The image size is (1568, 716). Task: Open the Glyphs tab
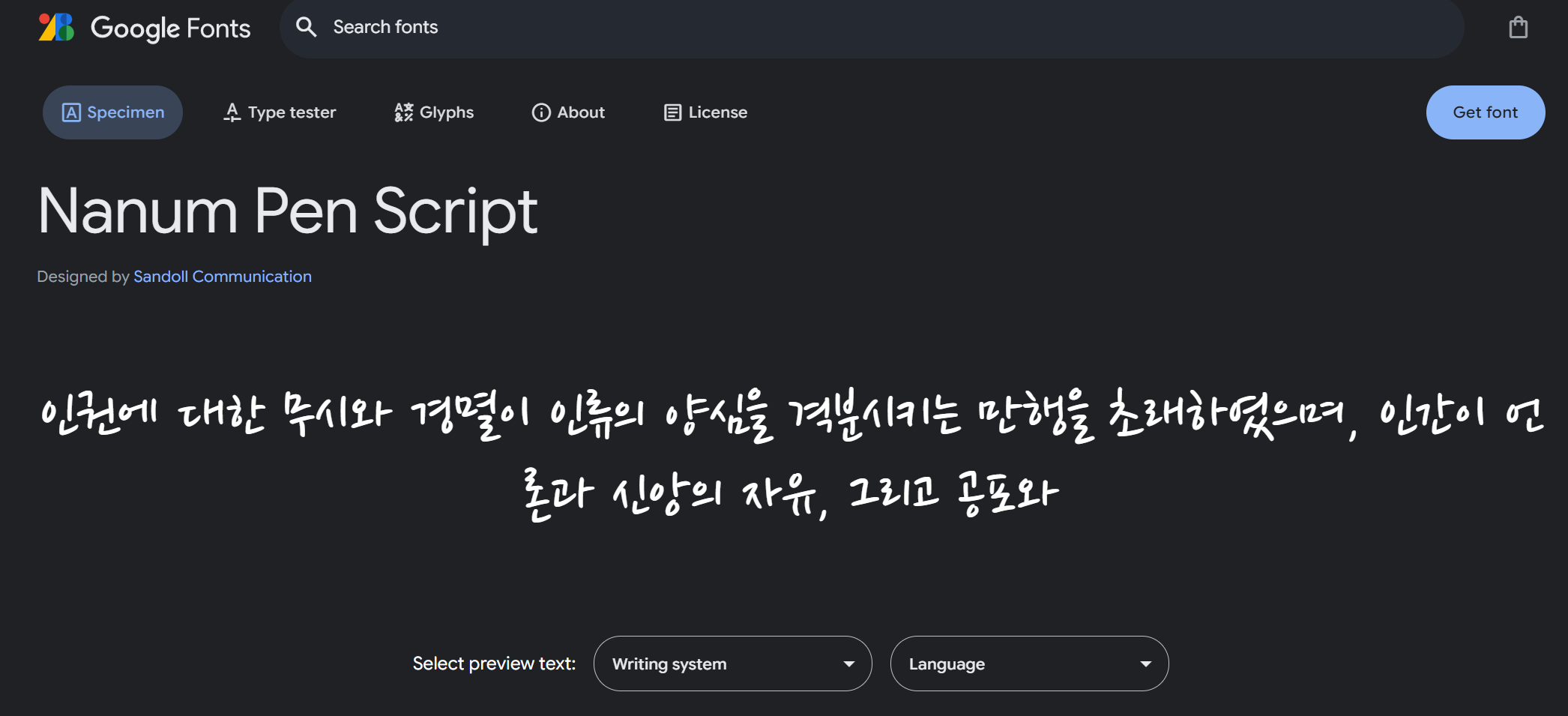(x=434, y=112)
